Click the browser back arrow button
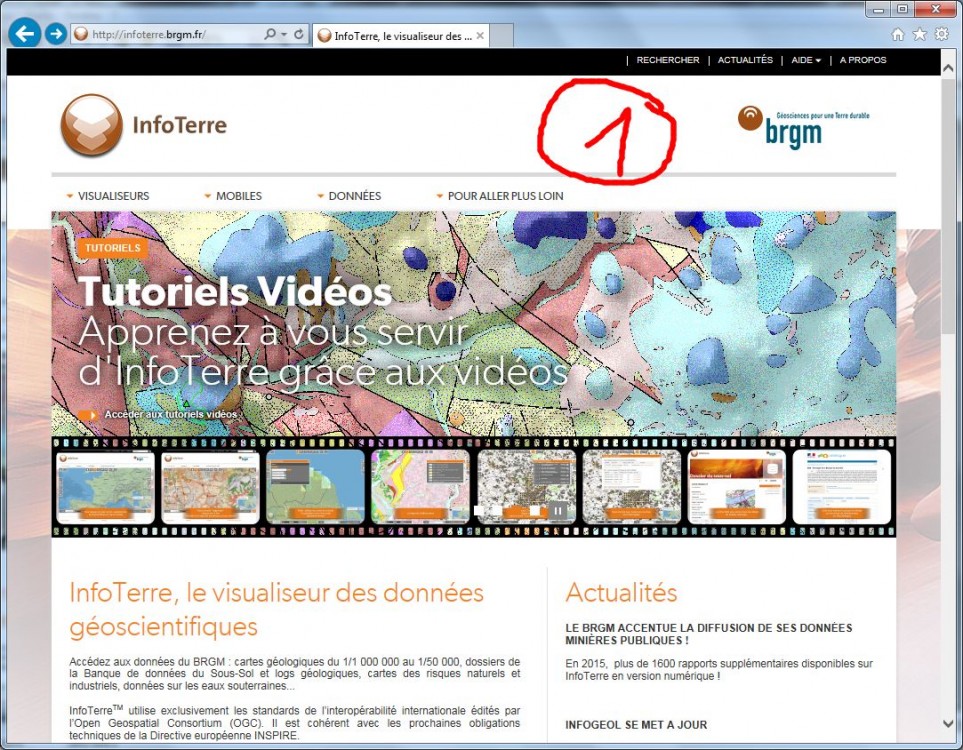The height and width of the screenshot is (750, 963). (24, 34)
